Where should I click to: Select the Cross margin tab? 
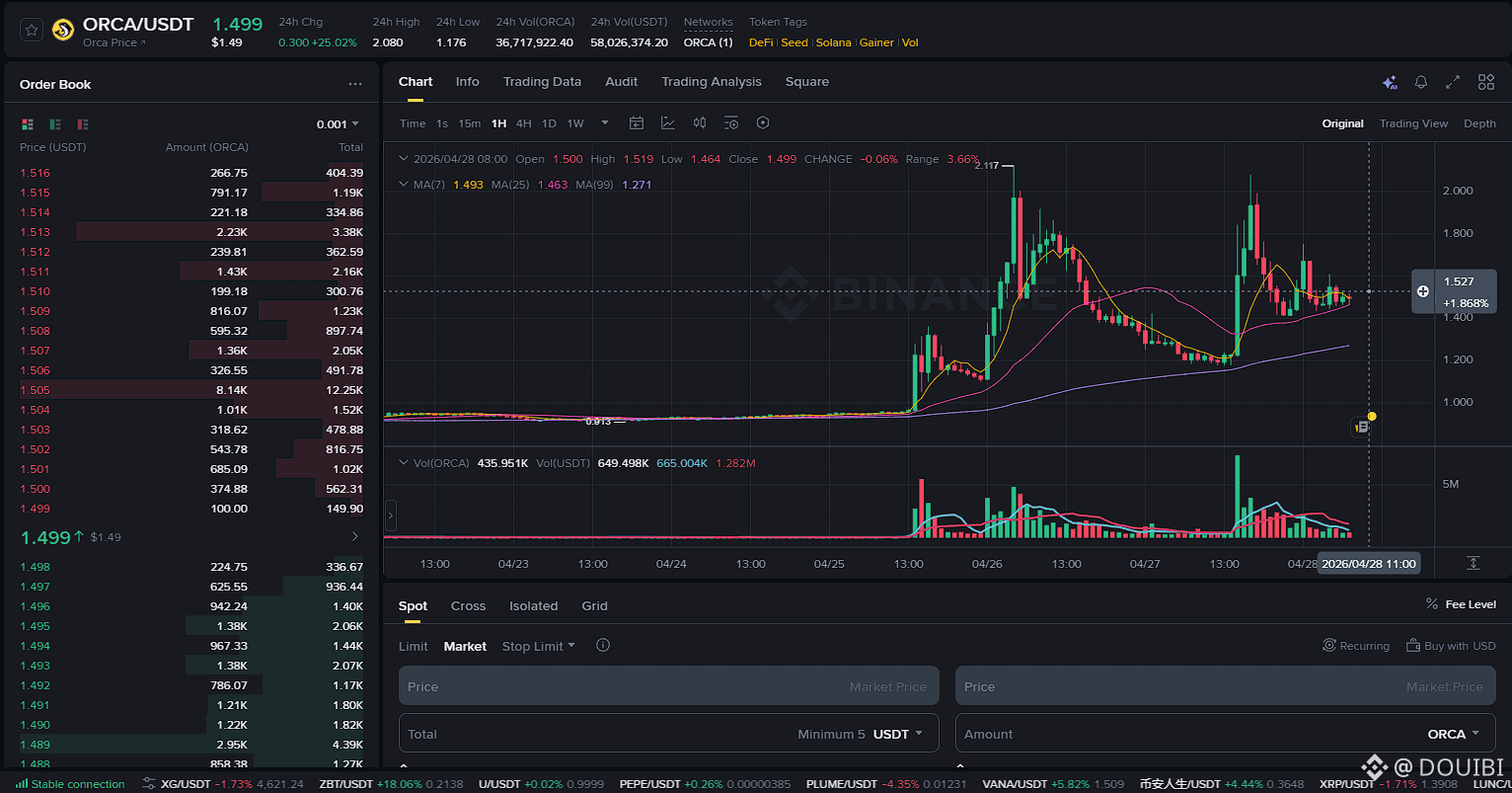tap(468, 606)
